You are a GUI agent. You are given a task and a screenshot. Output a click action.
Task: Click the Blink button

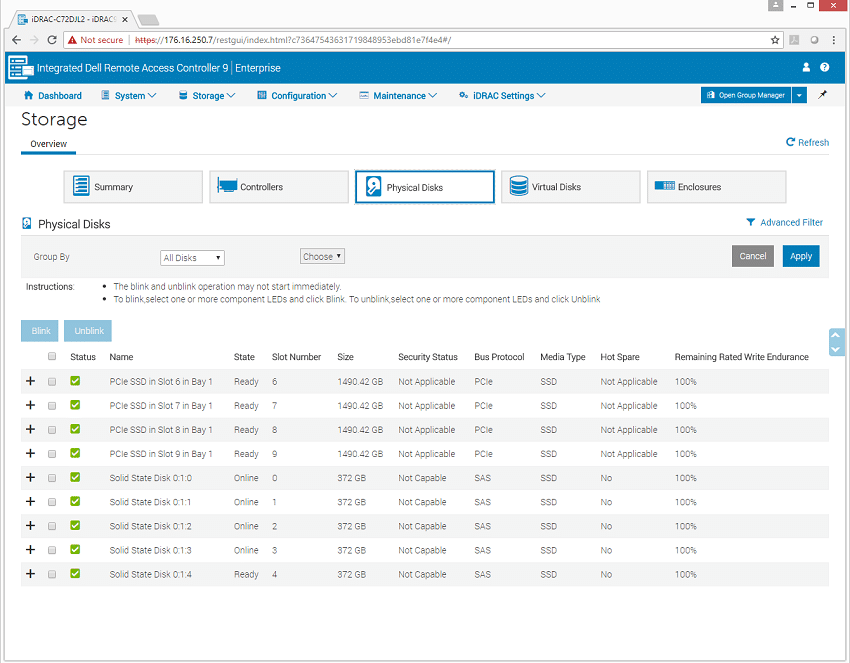40,331
